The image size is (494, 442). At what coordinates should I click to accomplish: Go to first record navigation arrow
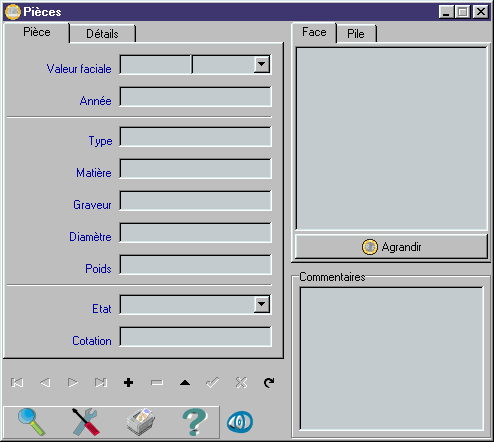(17, 382)
